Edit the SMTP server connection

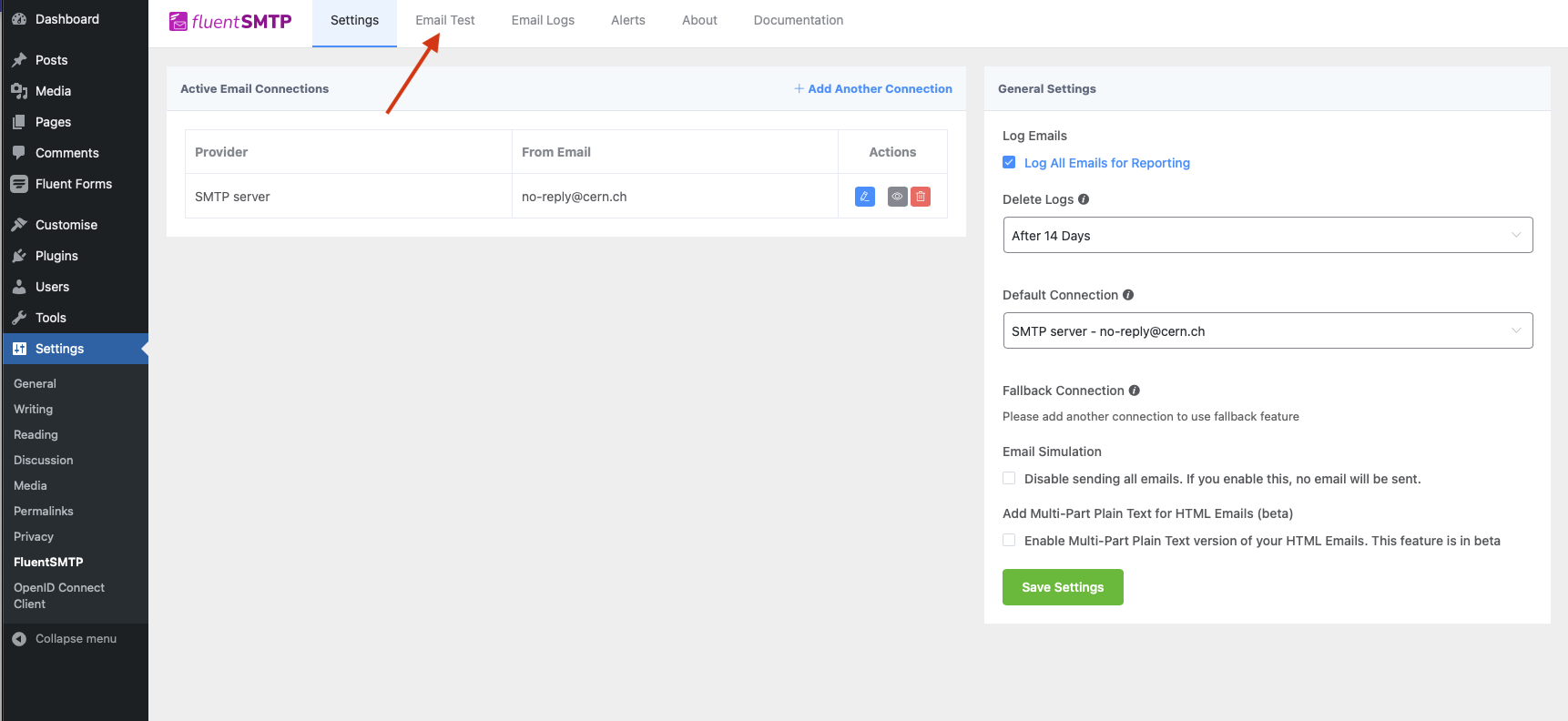(865, 197)
